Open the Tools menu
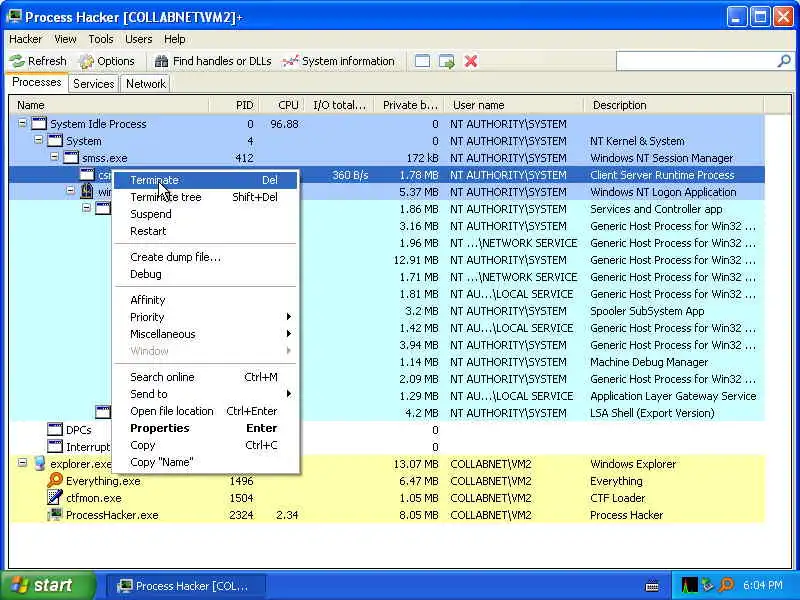Viewport: 800px width, 600px height. pyautogui.click(x=101, y=39)
